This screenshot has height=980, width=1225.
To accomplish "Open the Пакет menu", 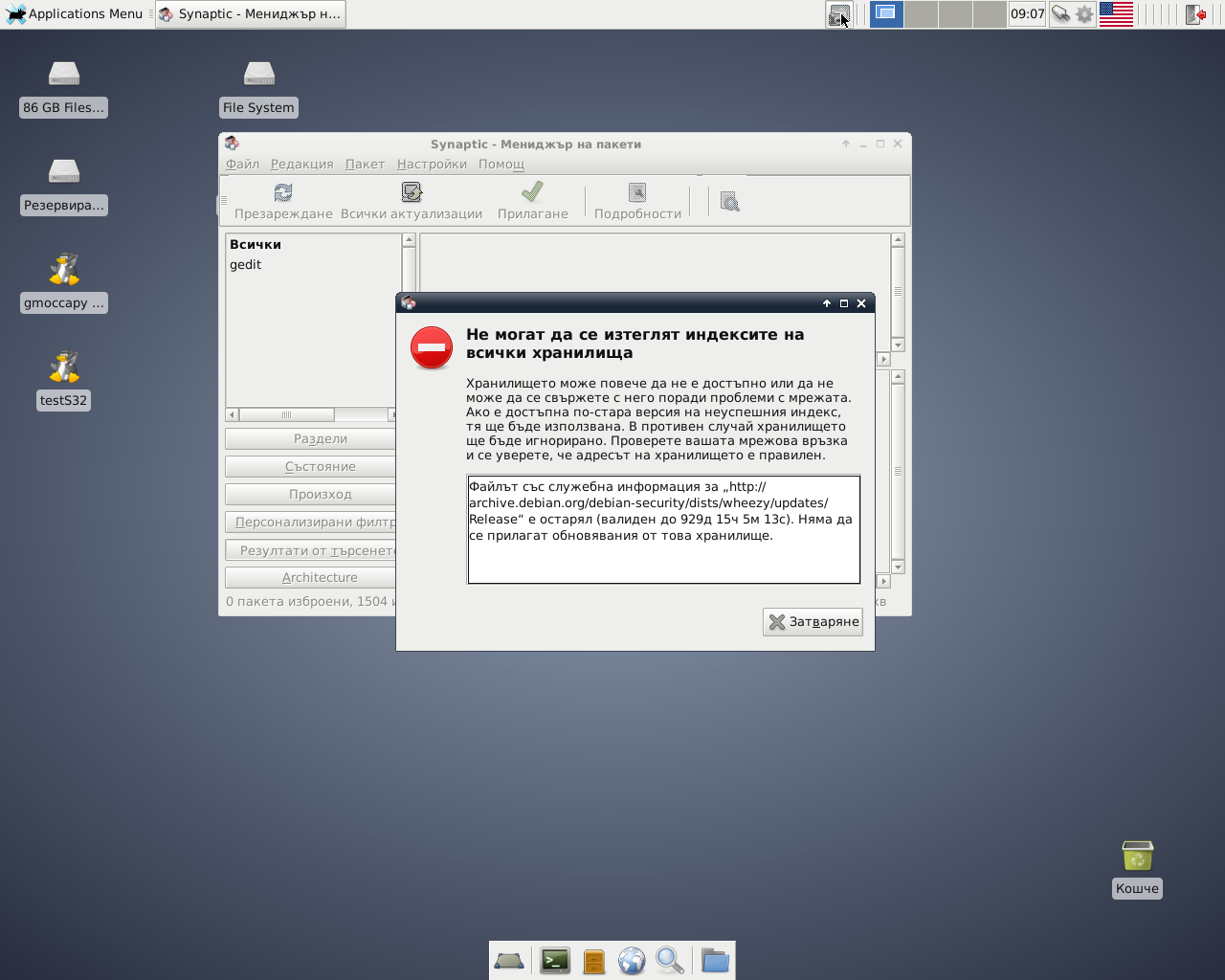I will point(365,164).
